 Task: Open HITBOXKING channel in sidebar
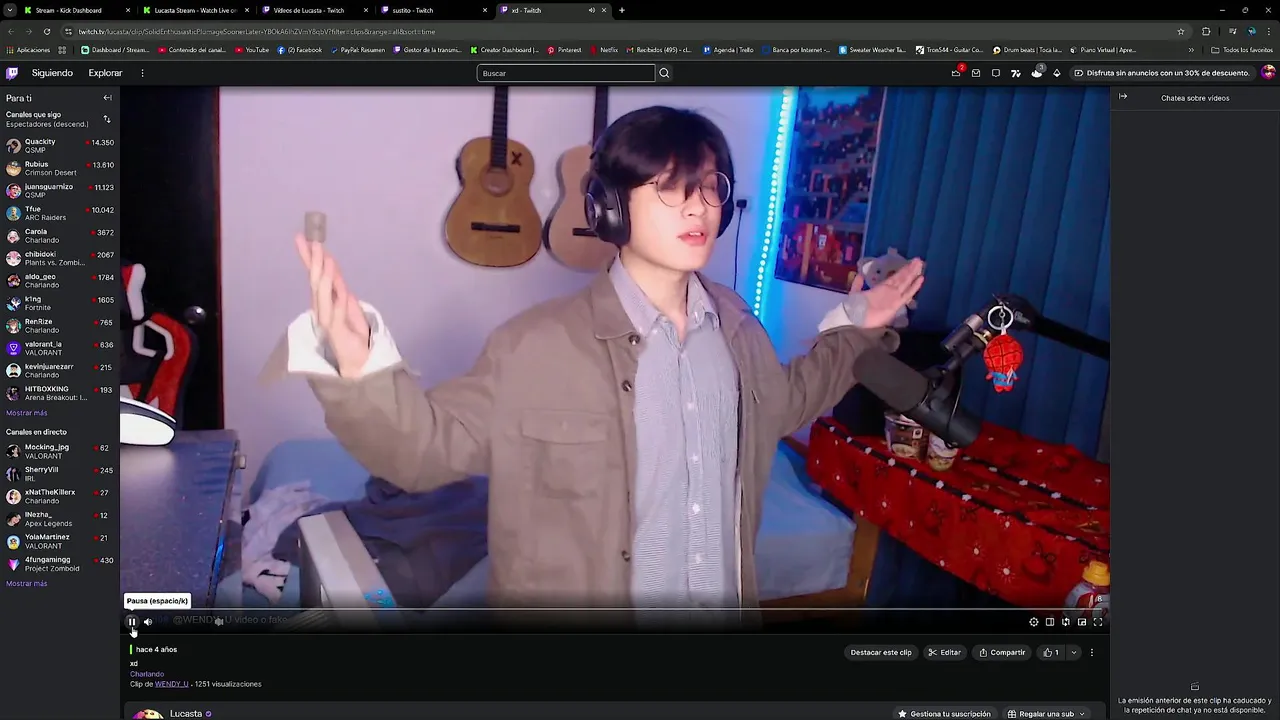(x=60, y=393)
